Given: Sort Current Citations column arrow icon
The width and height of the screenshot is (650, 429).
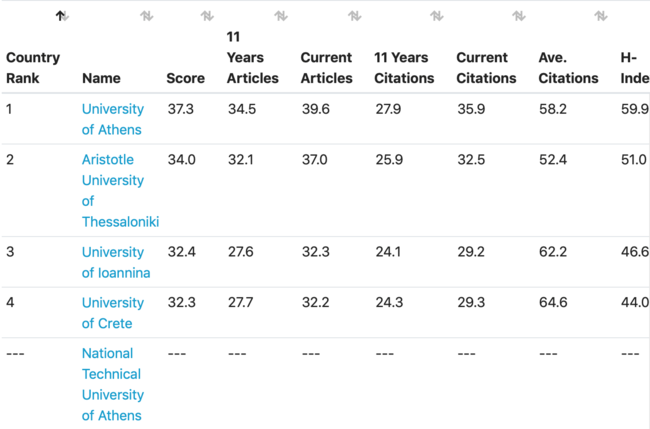Looking at the screenshot, I should point(519,16).
